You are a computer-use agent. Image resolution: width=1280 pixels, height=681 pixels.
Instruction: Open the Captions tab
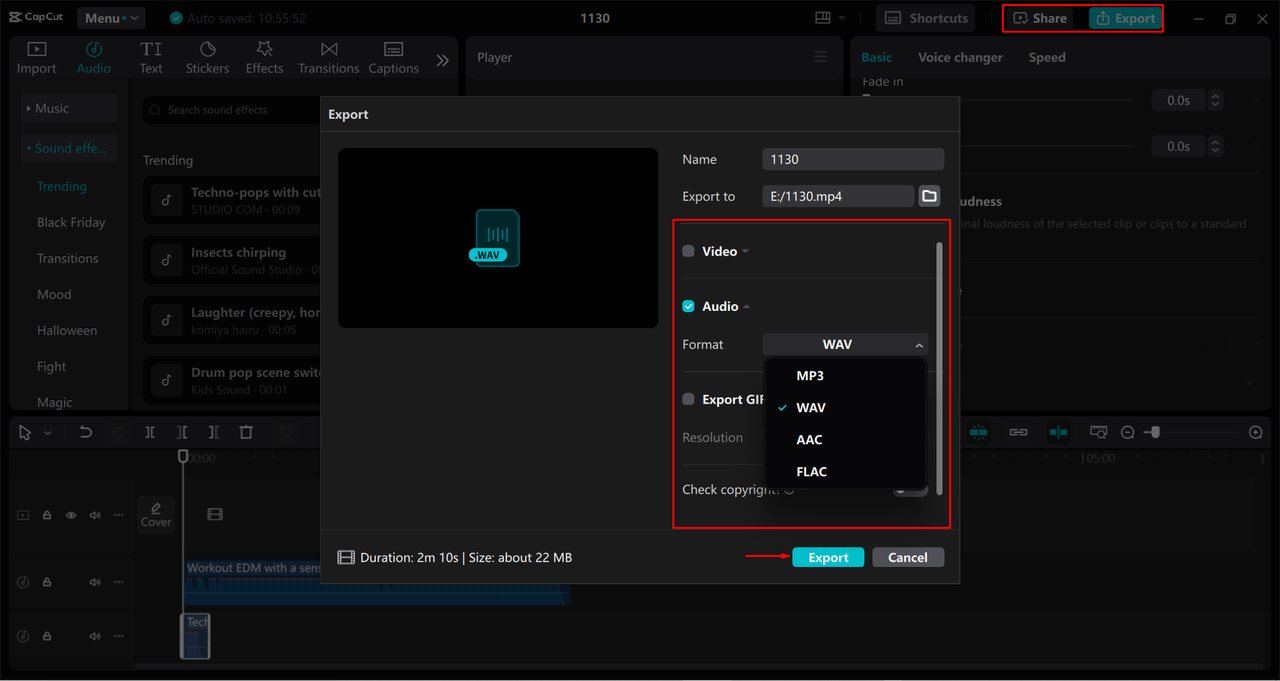pyautogui.click(x=393, y=58)
